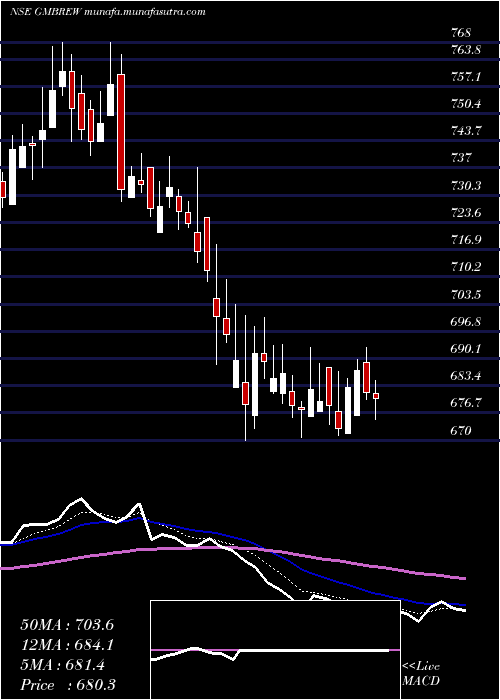
Task: Select the 723.6 price axis label
Action: (x=466, y=212)
